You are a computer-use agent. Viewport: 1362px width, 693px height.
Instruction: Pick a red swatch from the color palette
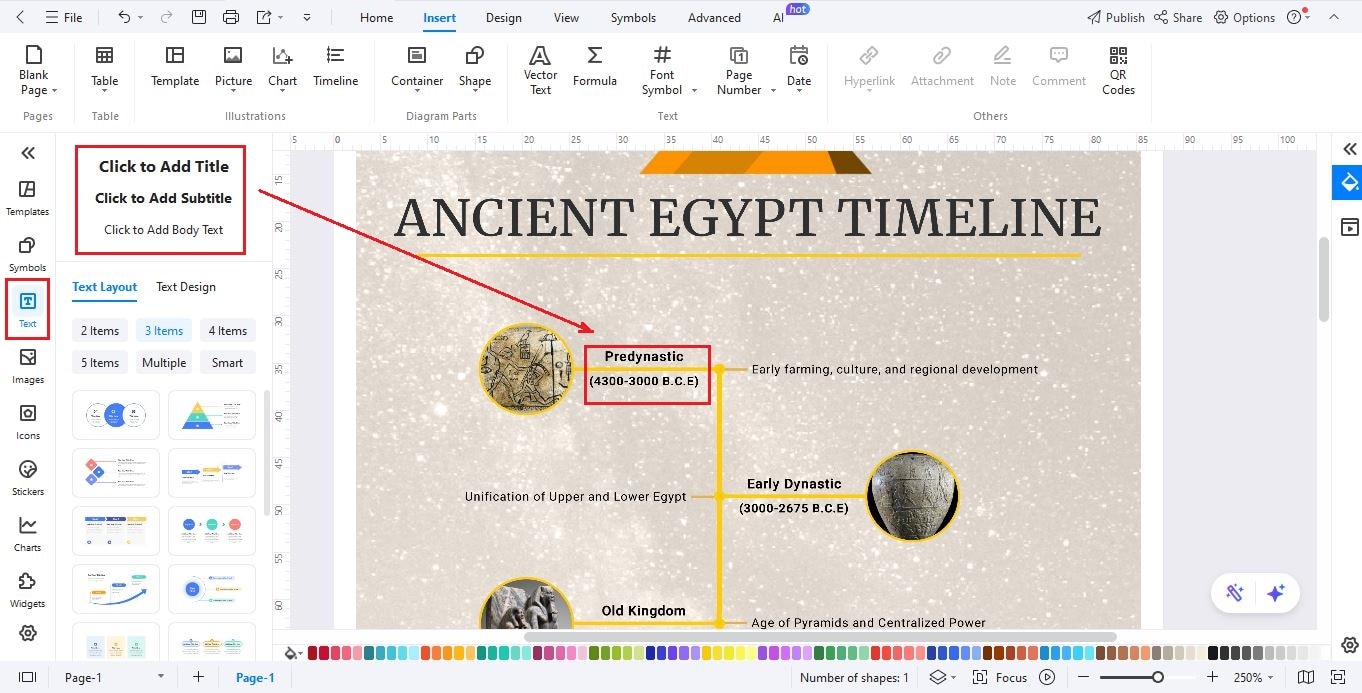pos(315,651)
